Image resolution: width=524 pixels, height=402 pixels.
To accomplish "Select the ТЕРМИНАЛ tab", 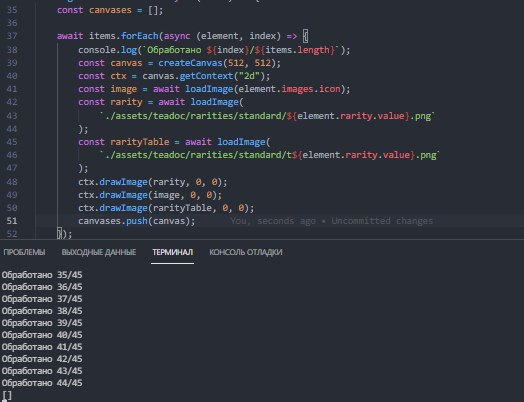I will pos(172,252).
